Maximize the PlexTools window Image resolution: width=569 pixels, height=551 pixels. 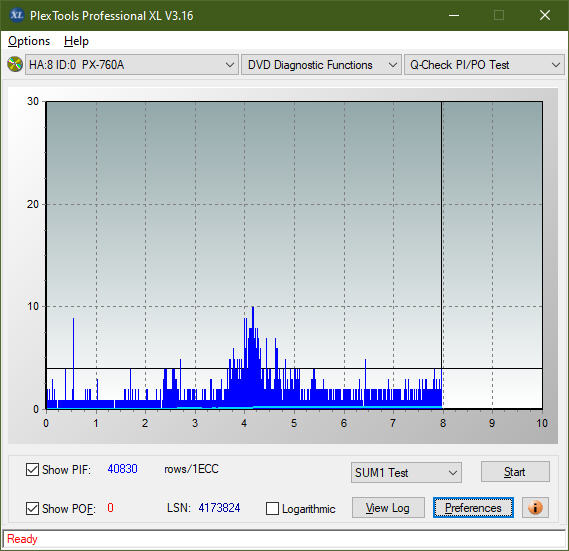coord(499,15)
